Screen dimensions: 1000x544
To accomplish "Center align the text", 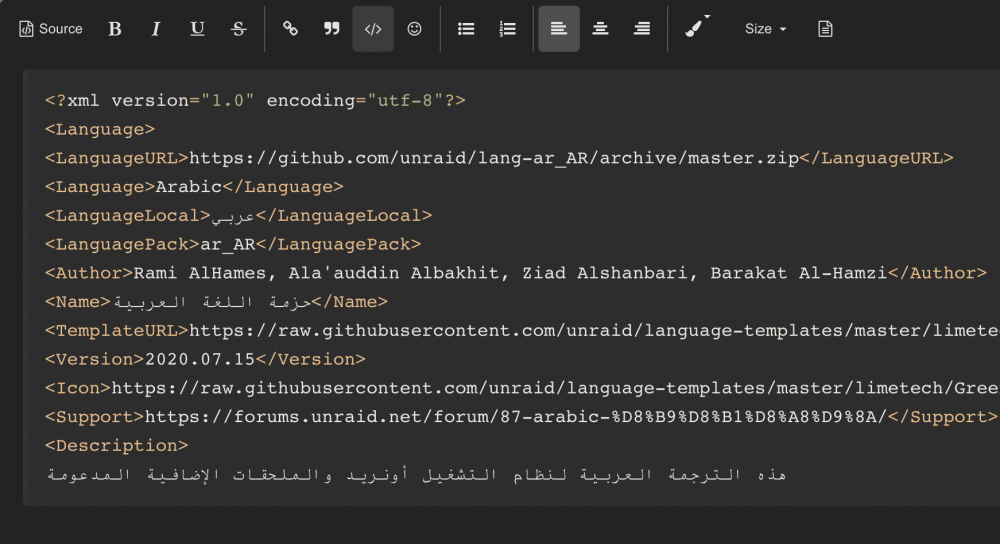I will (600, 29).
